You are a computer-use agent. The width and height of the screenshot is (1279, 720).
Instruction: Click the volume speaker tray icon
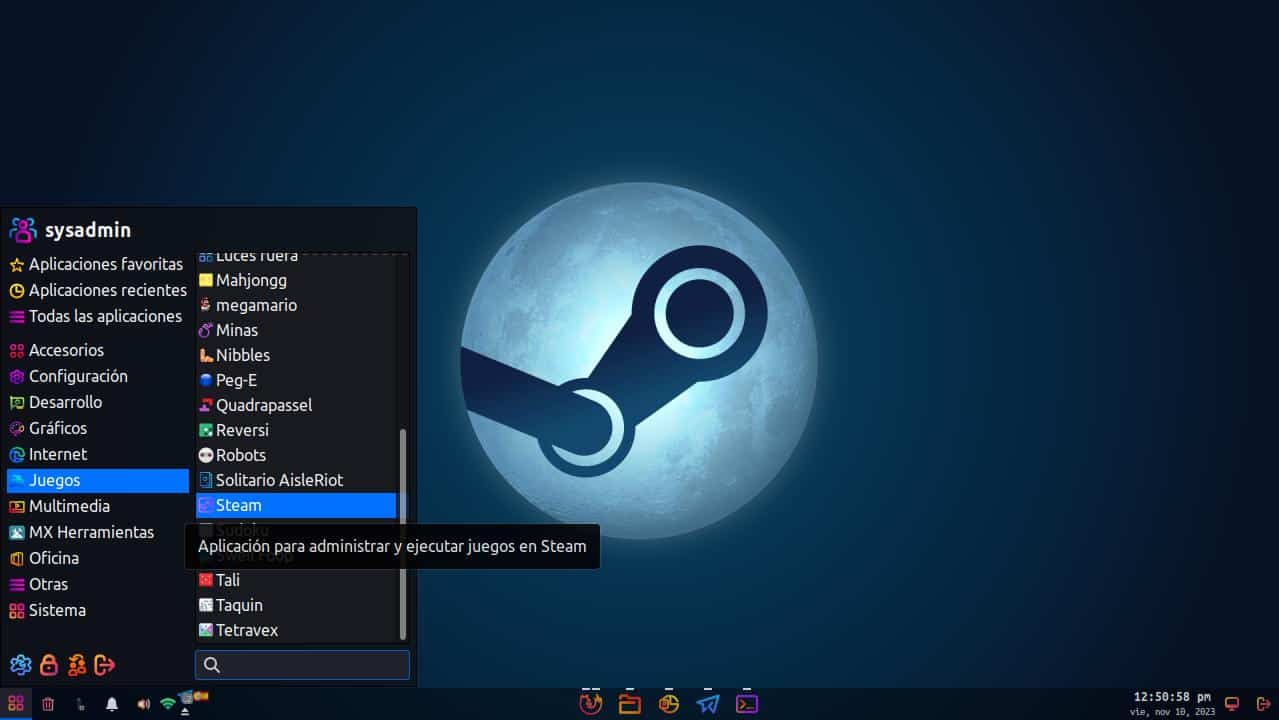(x=143, y=704)
